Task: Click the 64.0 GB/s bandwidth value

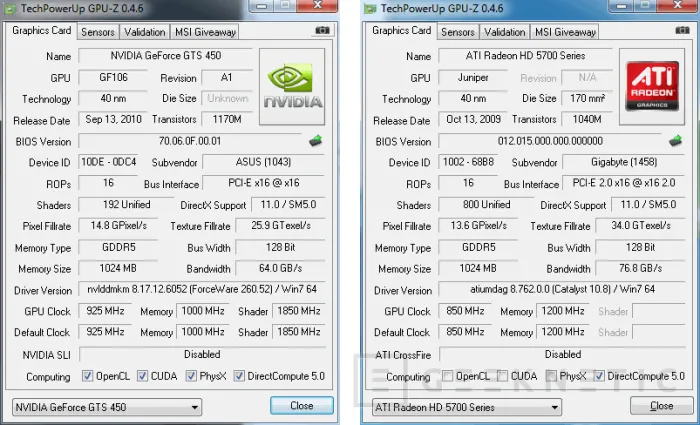Action: click(281, 268)
